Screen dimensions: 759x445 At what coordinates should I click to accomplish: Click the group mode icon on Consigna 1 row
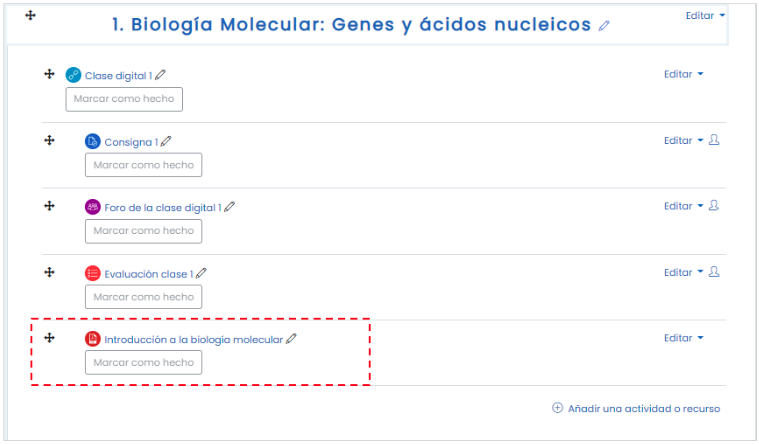[714, 140]
